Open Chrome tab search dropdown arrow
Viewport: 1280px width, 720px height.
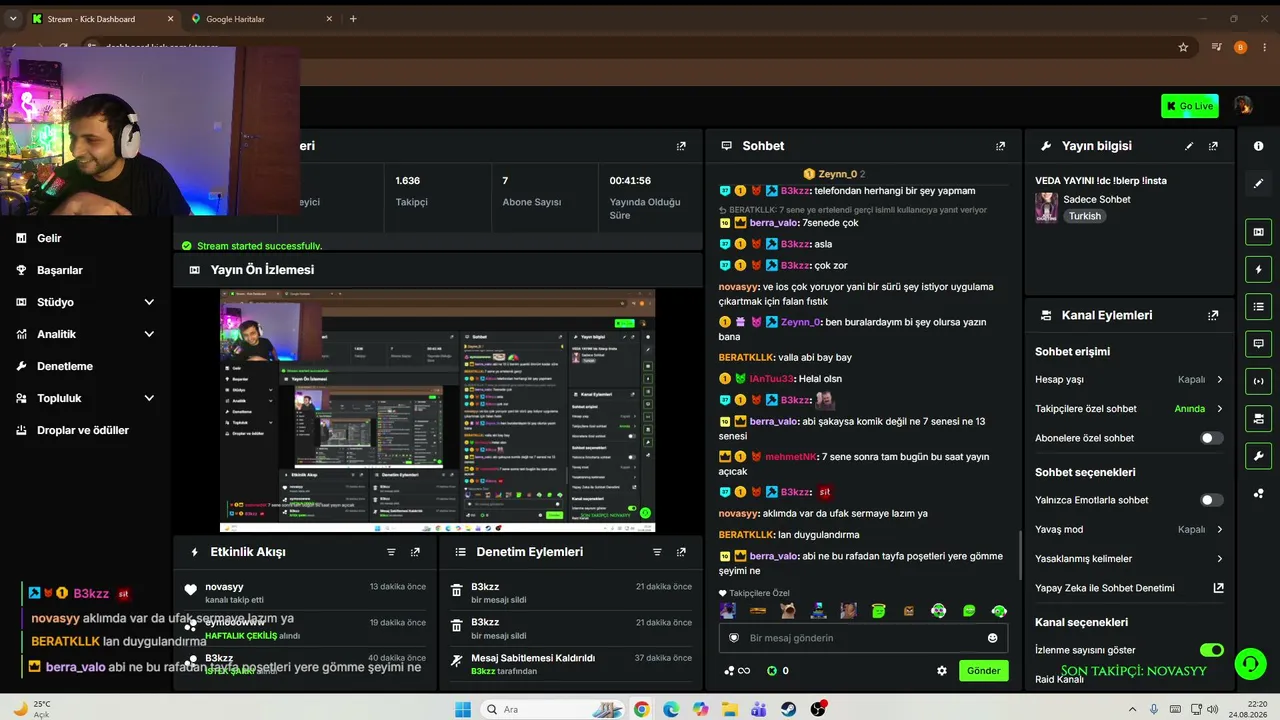[x=13, y=19]
